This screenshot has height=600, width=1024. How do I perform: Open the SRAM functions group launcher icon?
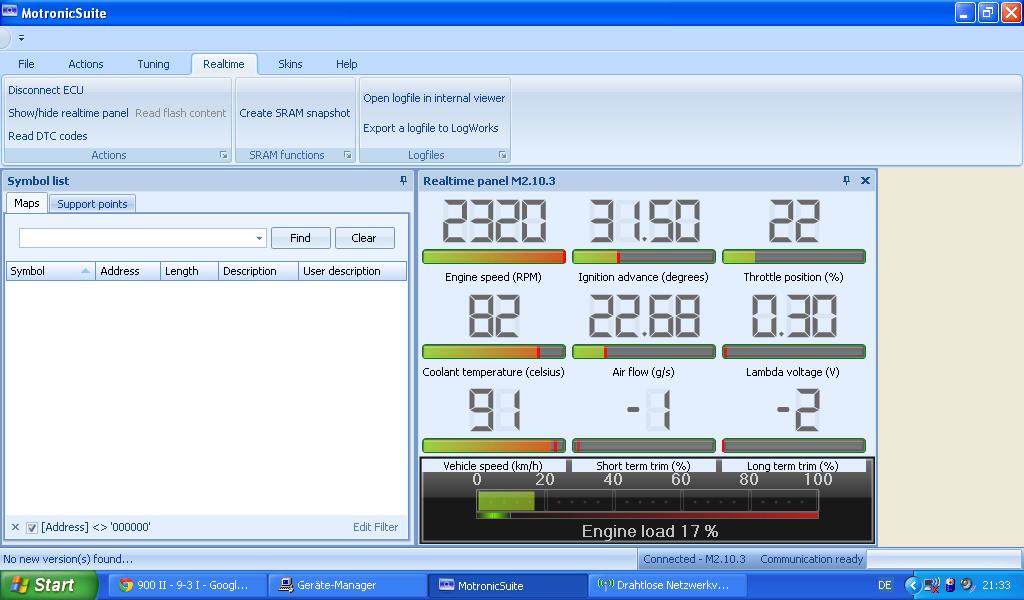pos(347,155)
